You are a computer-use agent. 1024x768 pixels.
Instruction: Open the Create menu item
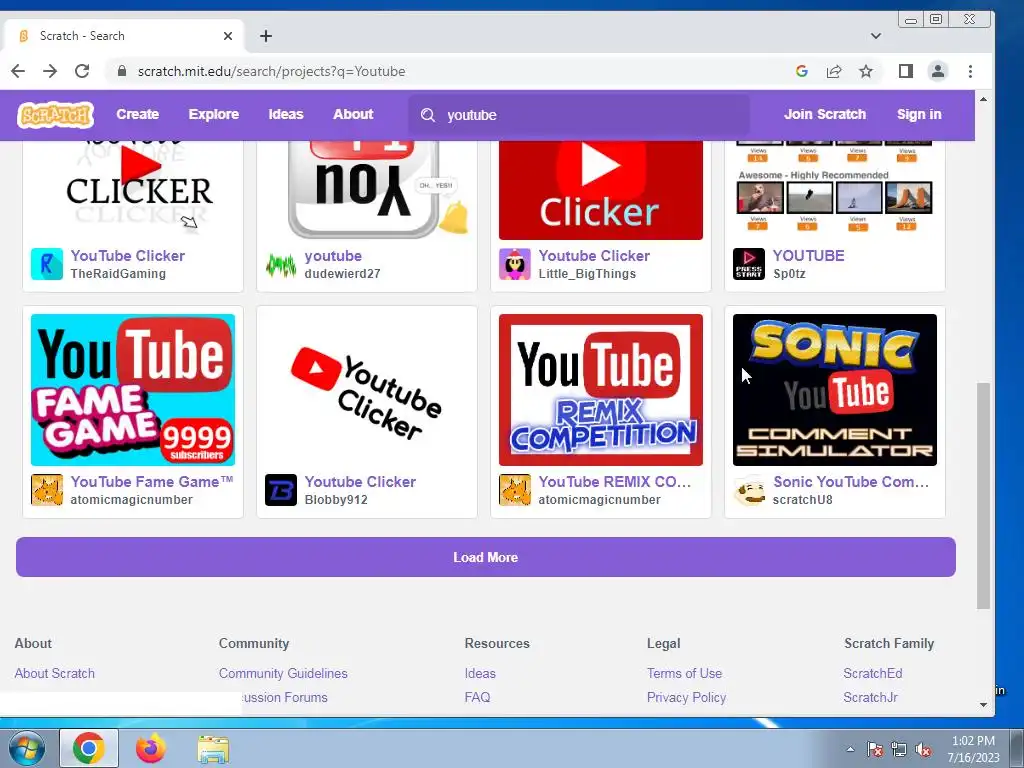point(138,114)
